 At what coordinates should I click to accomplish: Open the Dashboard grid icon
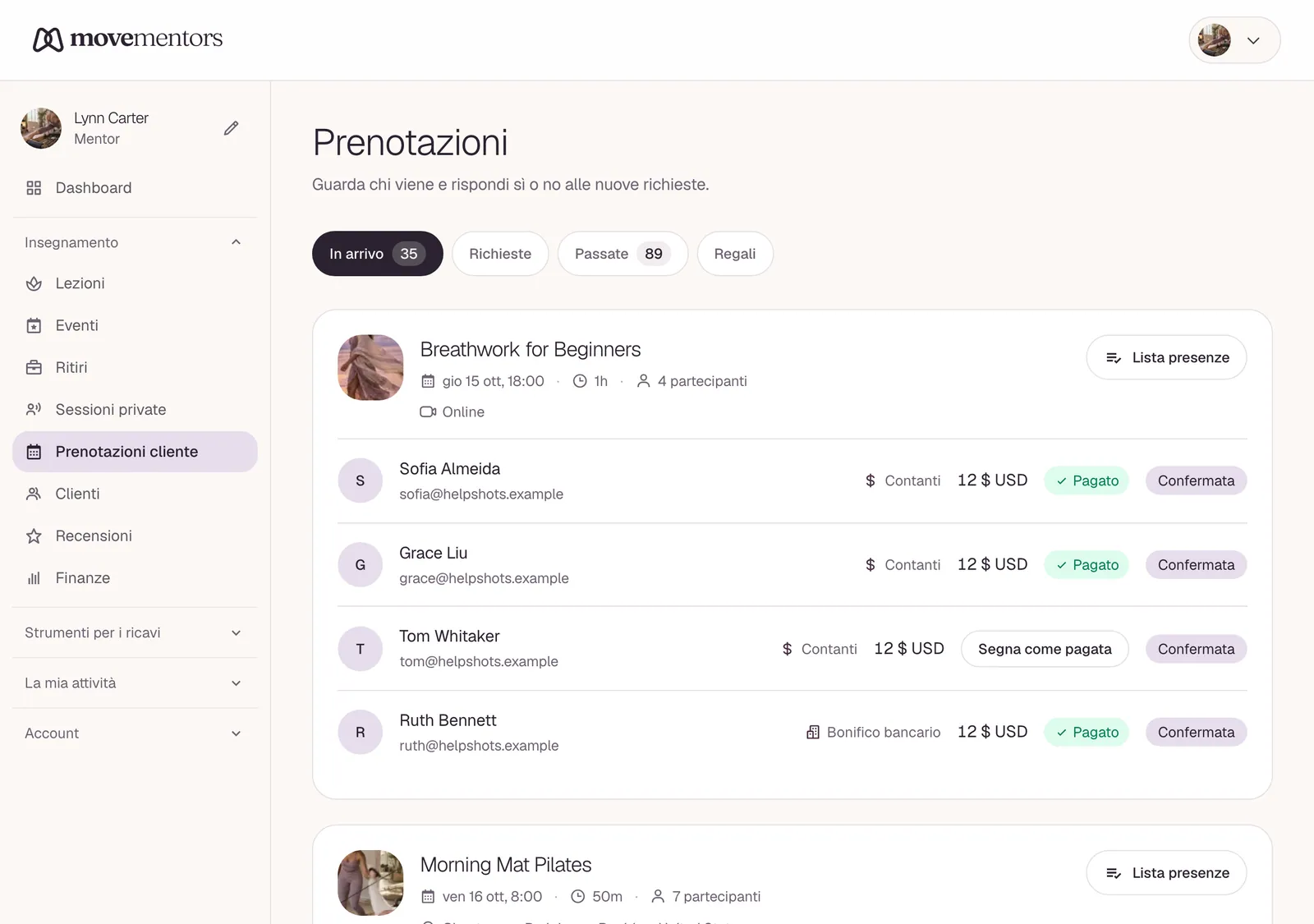[34, 188]
